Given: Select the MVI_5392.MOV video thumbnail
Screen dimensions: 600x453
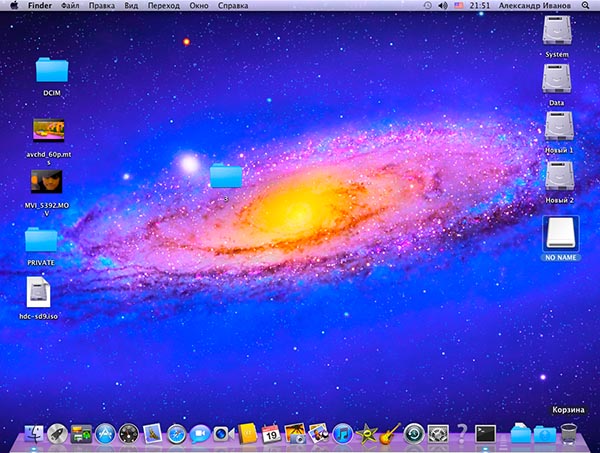Looking at the screenshot, I should click(x=46, y=181).
